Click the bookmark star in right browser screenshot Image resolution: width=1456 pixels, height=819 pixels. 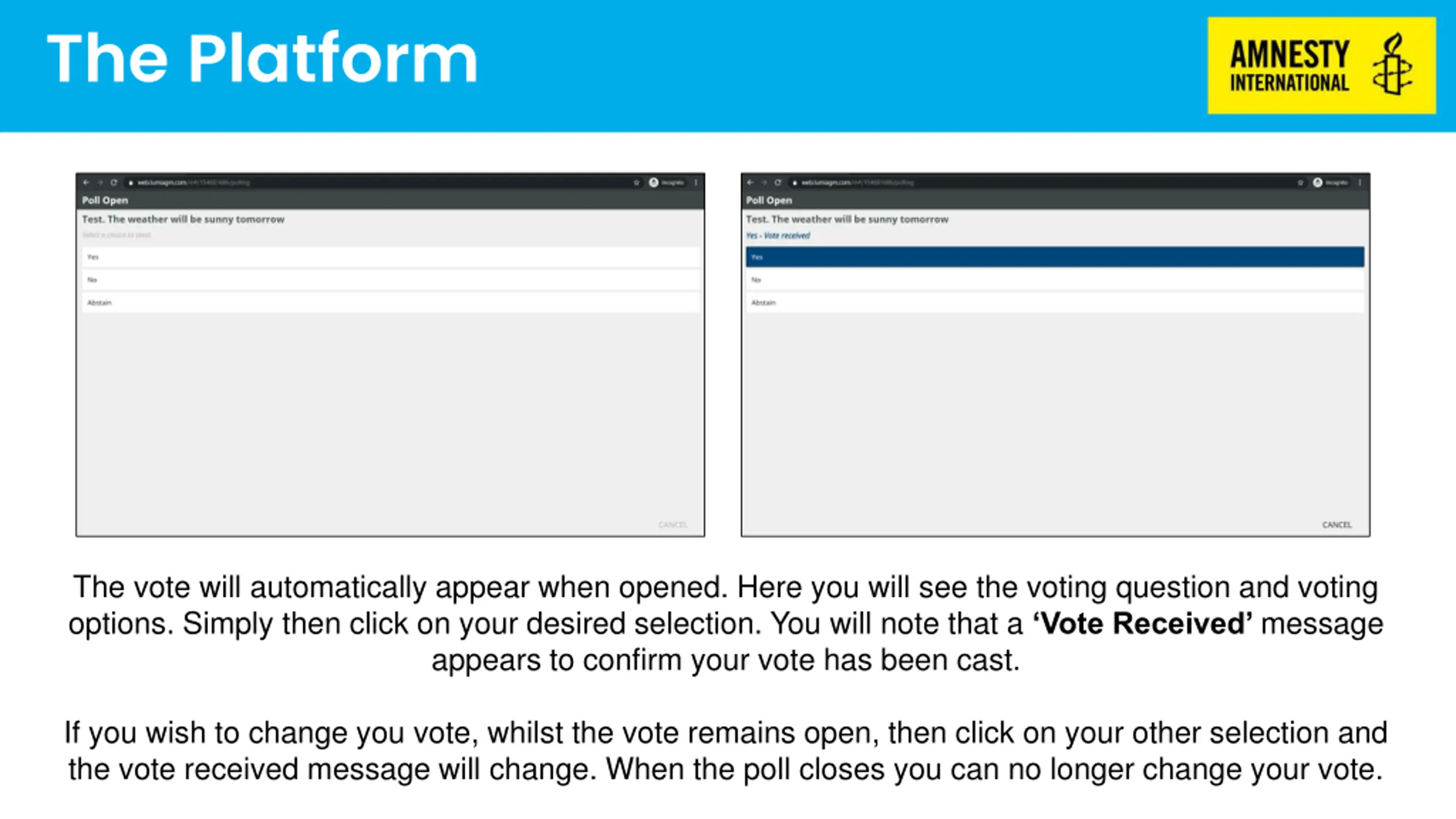(1300, 183)
